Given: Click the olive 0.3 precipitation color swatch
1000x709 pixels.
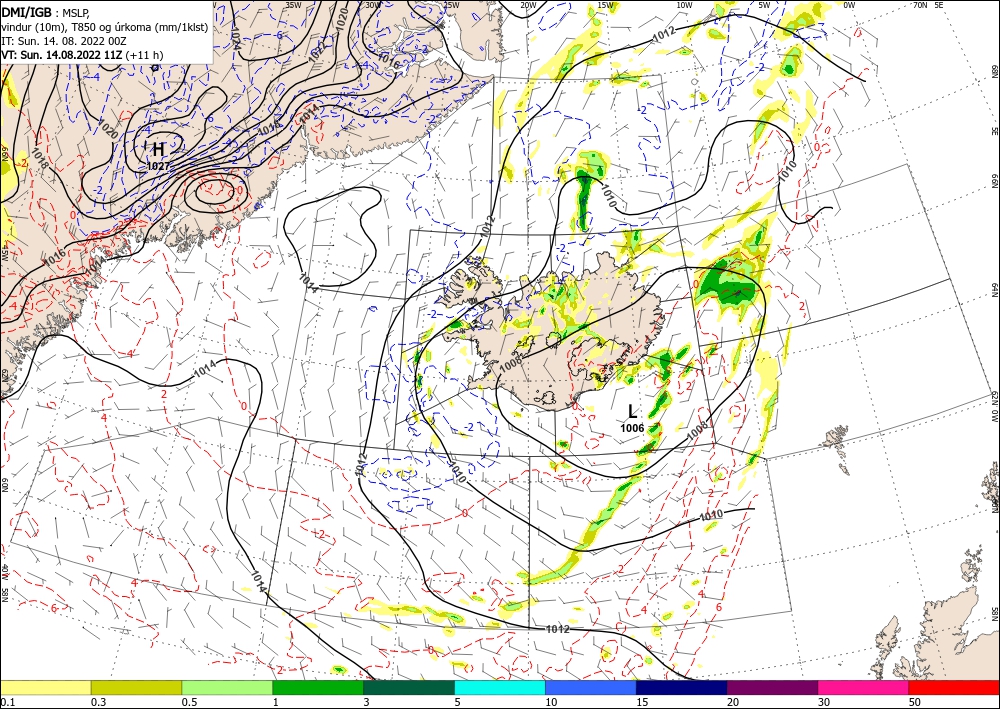Looking at the screenshot, I should [136, 687].
